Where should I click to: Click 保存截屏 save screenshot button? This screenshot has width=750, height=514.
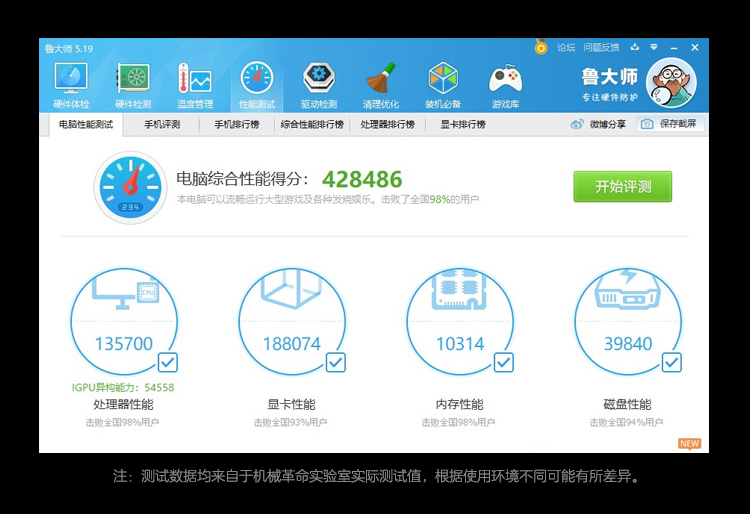(x=670, y=124)
